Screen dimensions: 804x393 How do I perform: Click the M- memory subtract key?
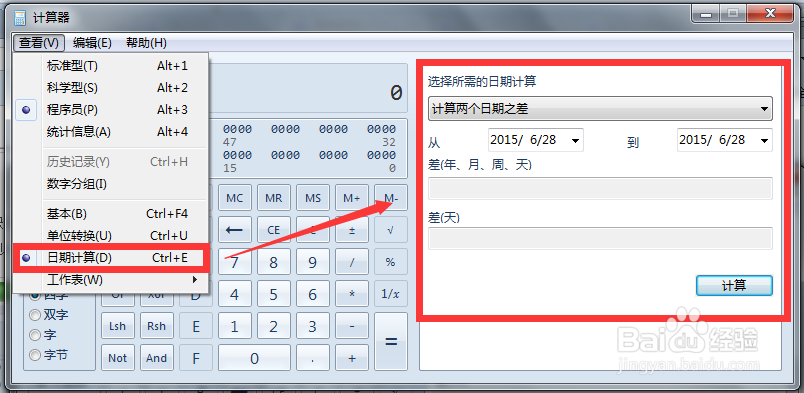tap(391, 198)
